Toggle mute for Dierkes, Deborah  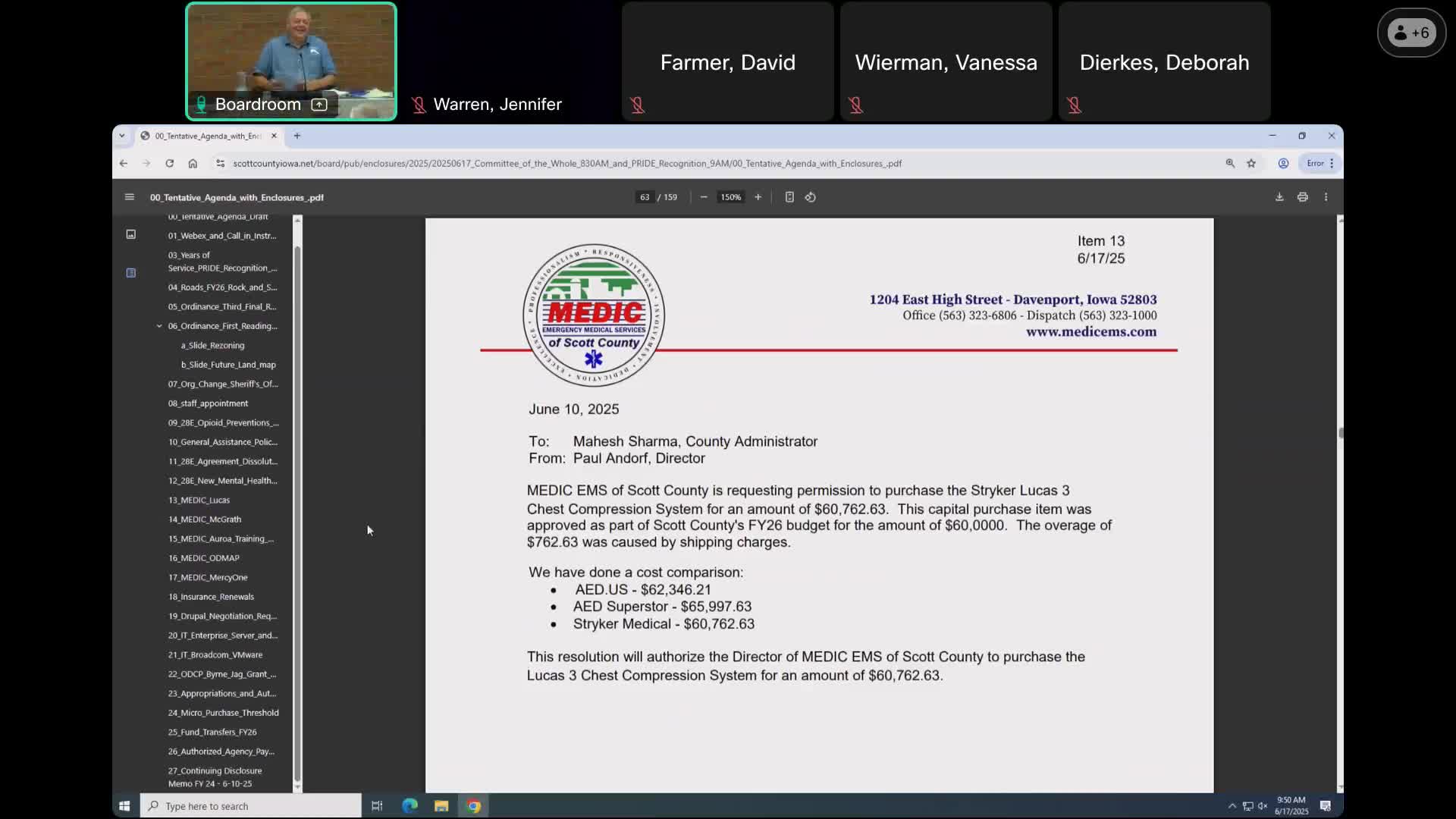[x=1074, y=105]
